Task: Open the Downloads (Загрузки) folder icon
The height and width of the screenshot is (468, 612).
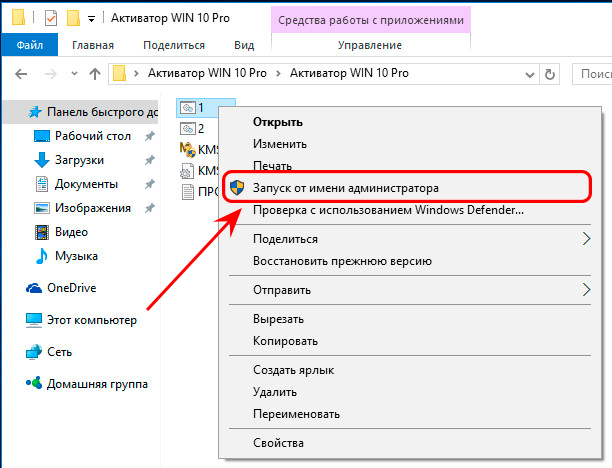Action: [x=42, y=160]
